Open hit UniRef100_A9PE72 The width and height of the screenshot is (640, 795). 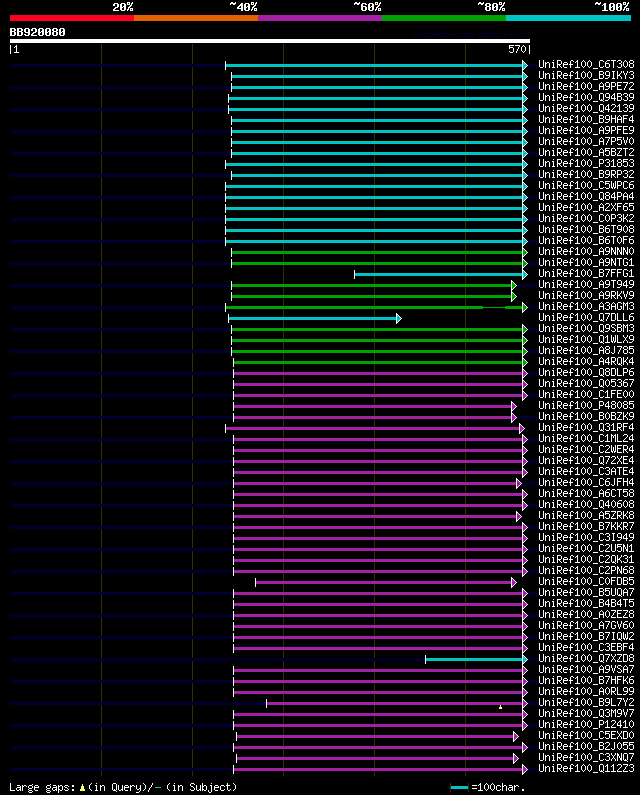586,87
